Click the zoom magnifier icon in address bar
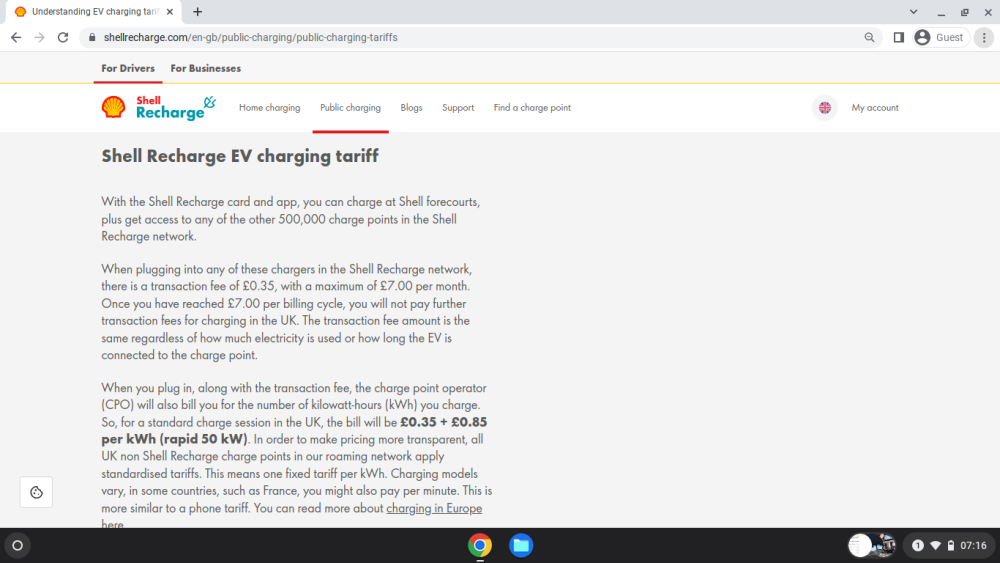 coord(869,38)
